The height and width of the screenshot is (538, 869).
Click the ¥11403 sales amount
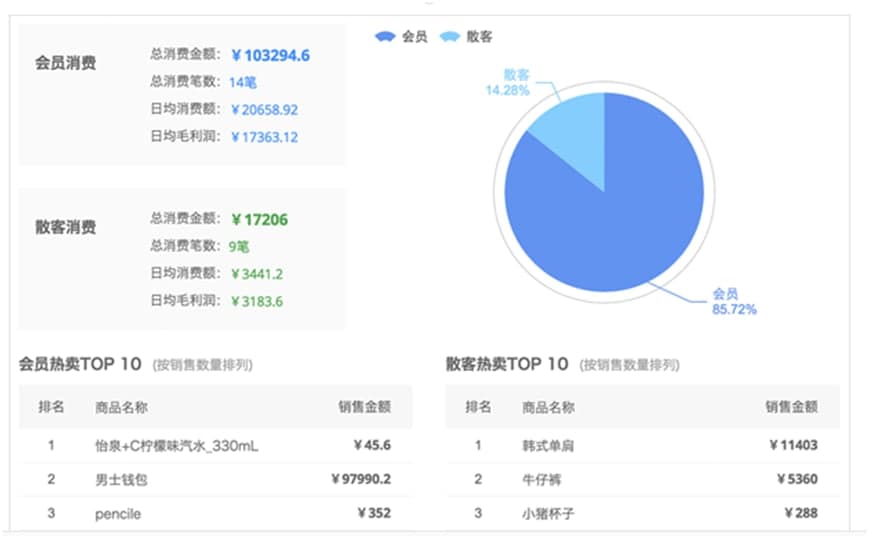click(x=794, y=445)
